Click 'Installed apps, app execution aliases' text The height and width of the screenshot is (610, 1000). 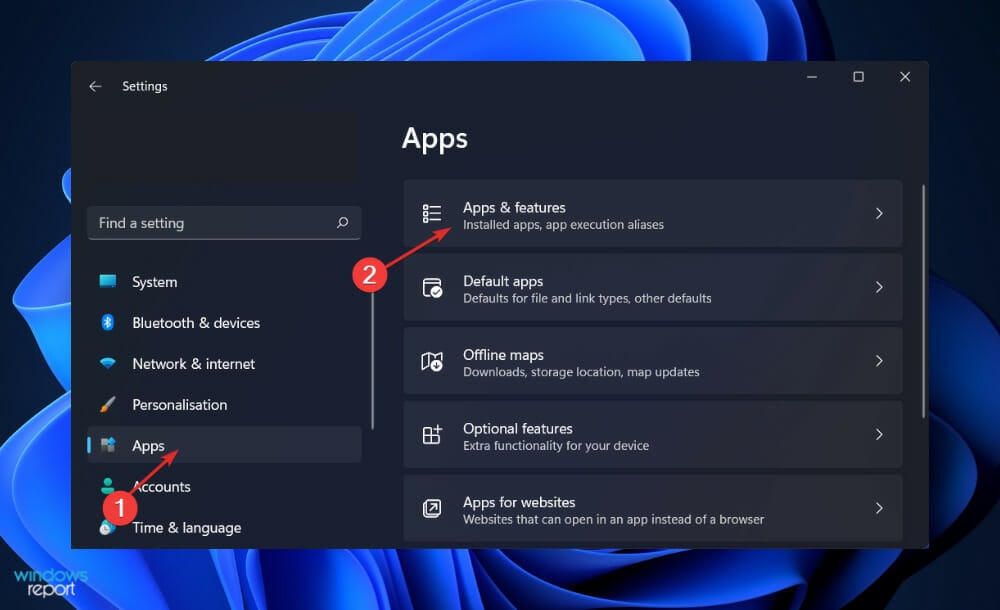[x=563, y=225]
